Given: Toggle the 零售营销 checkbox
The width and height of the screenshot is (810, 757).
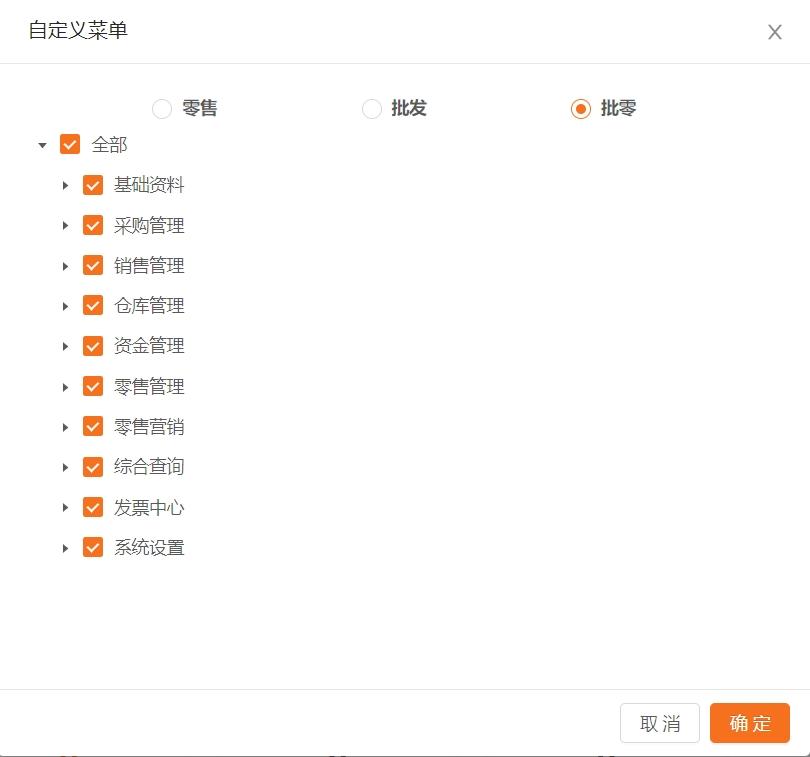Looking at the screenshot, I should [93, 426].
